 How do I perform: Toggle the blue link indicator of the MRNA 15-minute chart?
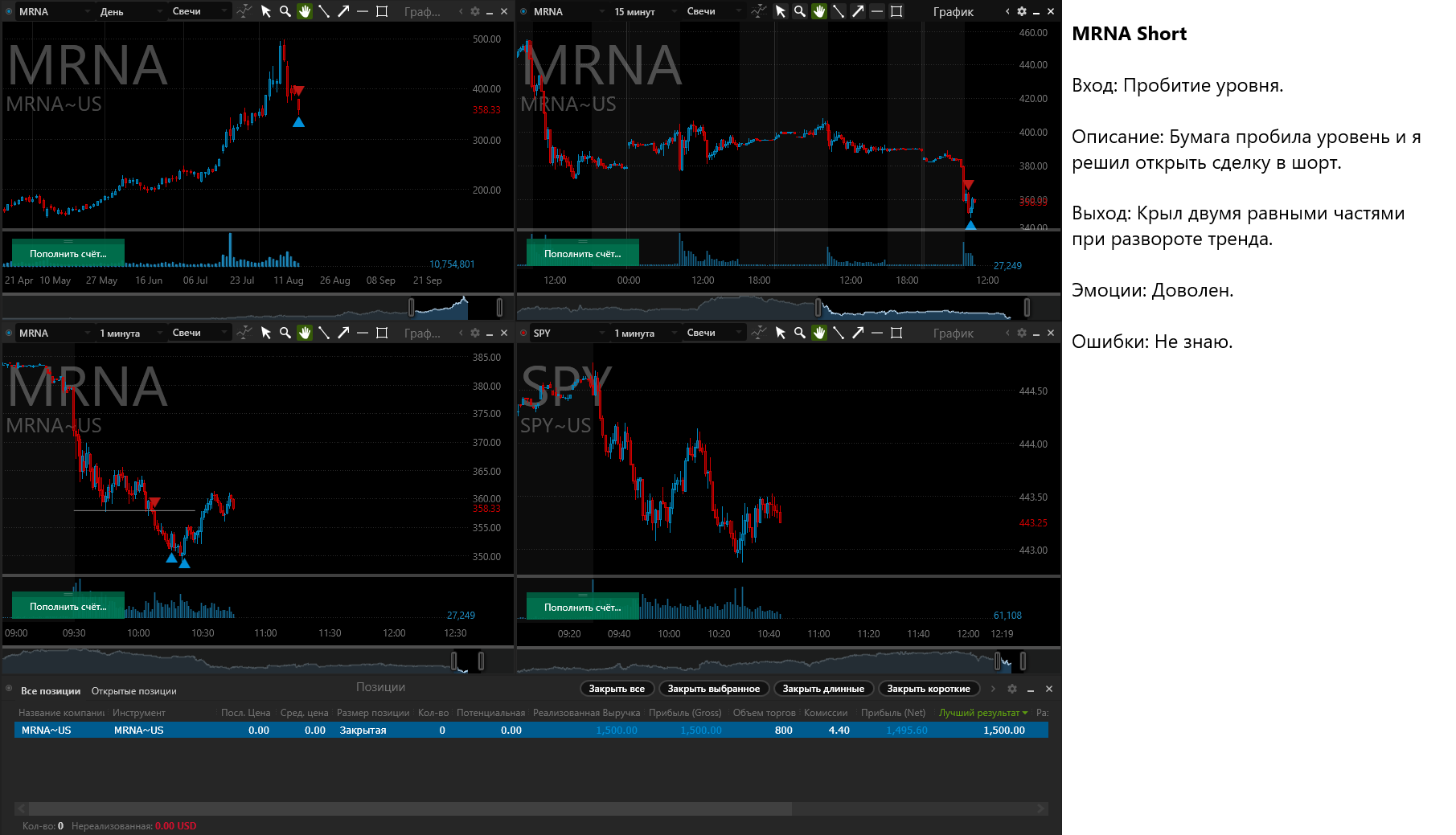524,11
